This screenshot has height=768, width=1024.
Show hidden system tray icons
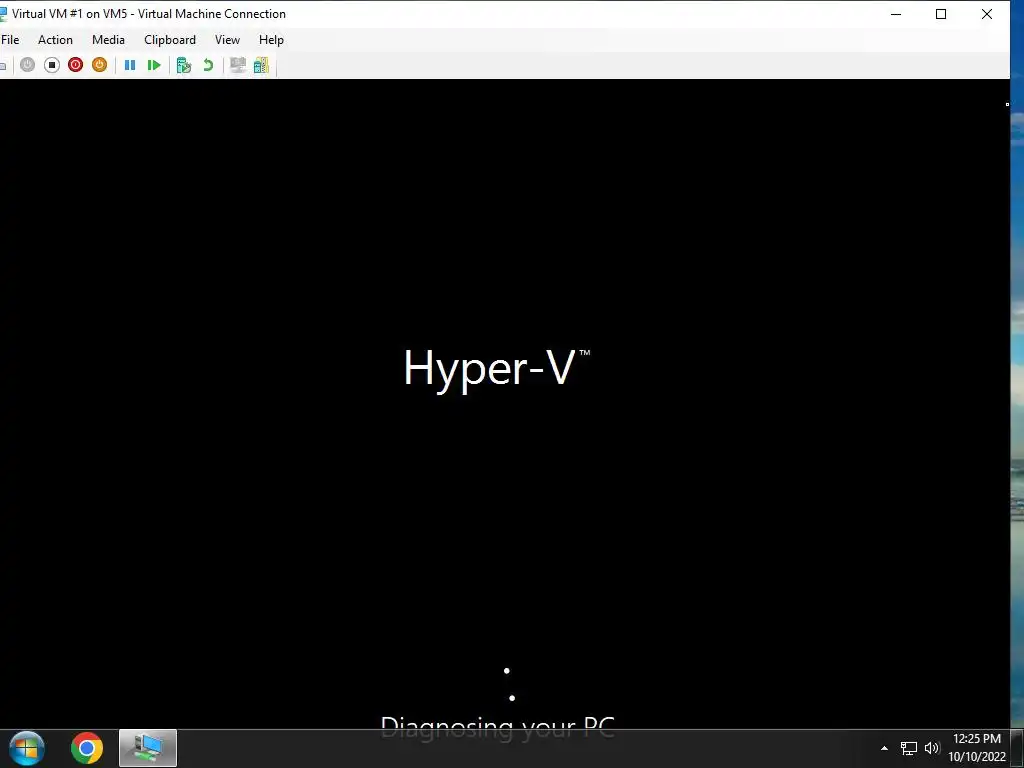tap(884, 748)
